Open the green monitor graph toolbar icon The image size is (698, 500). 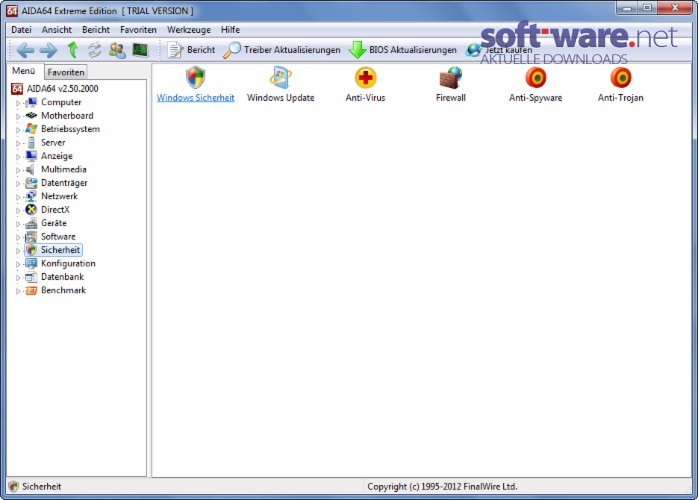(x=140, y=50)
